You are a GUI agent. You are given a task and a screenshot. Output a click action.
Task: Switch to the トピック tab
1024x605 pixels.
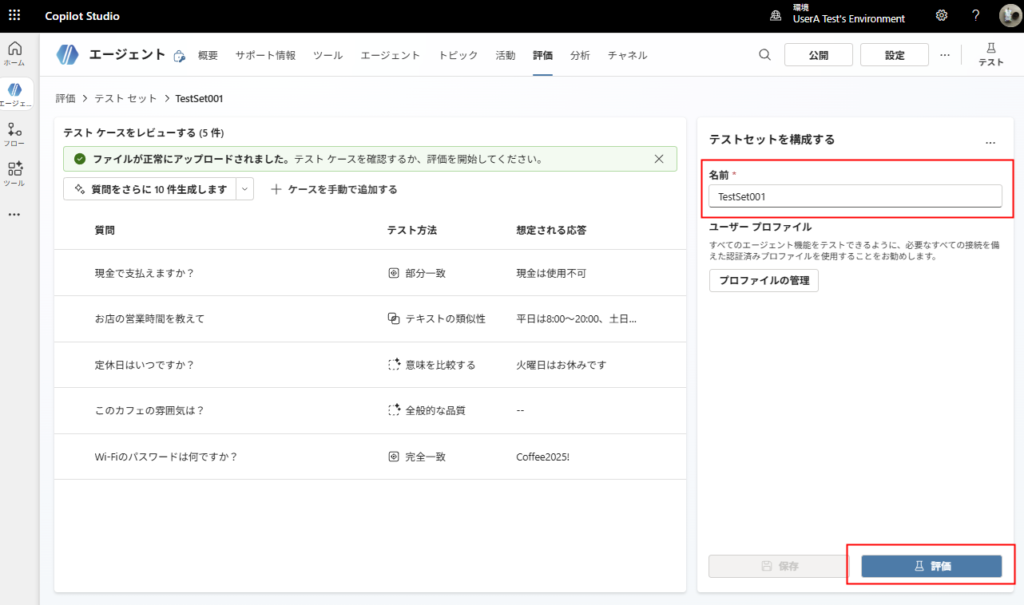[x=458, y=55]
